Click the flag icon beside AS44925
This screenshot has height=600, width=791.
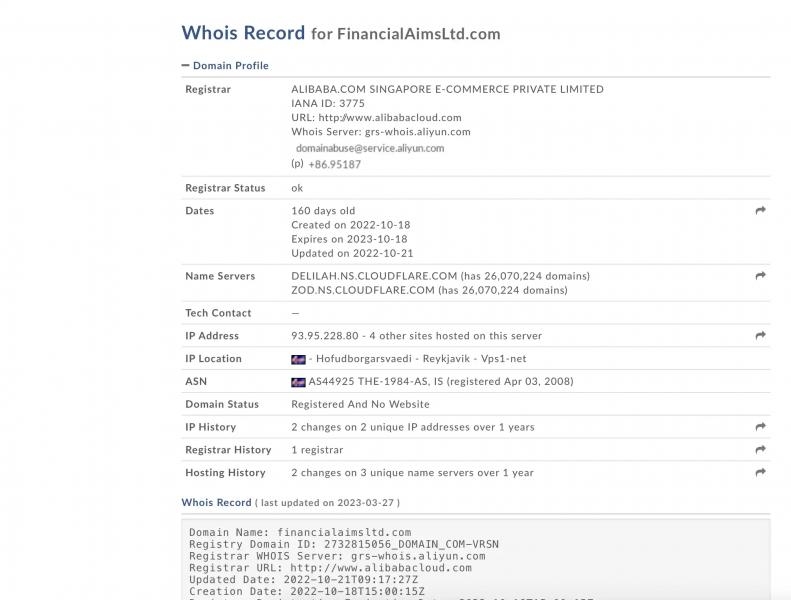tap(298, 382)
